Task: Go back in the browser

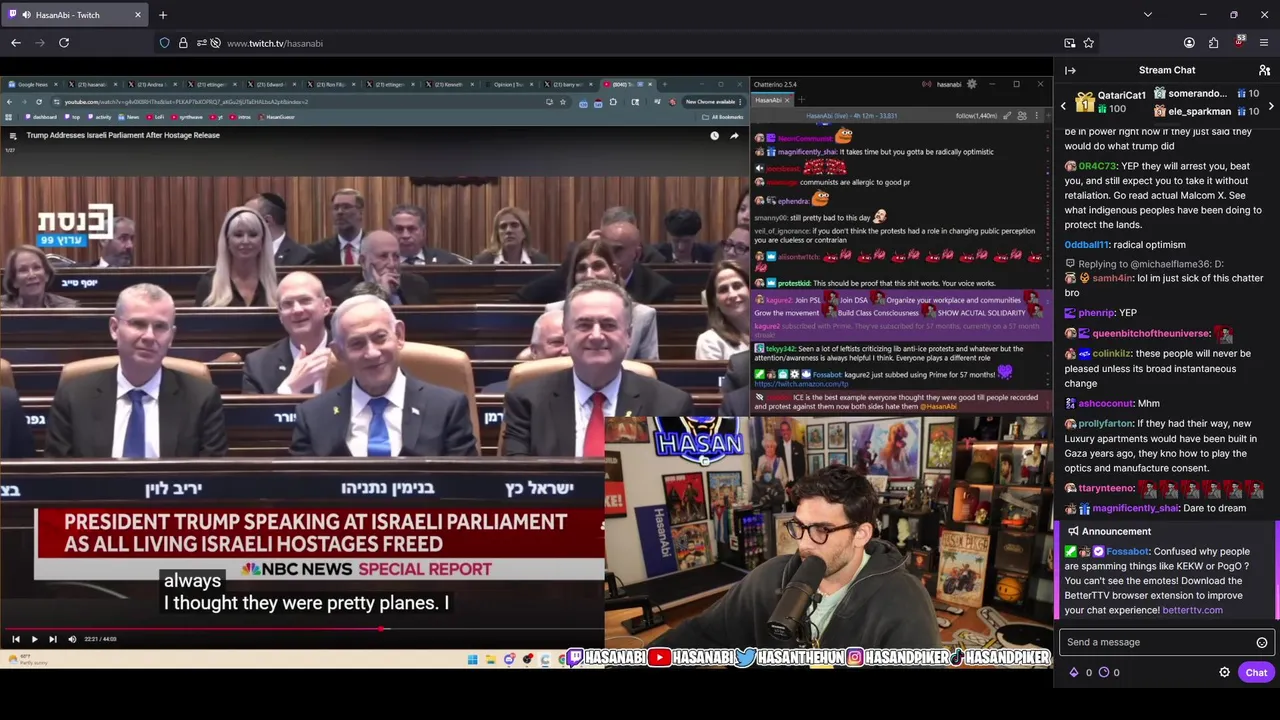Action: (x=16, y=43)
